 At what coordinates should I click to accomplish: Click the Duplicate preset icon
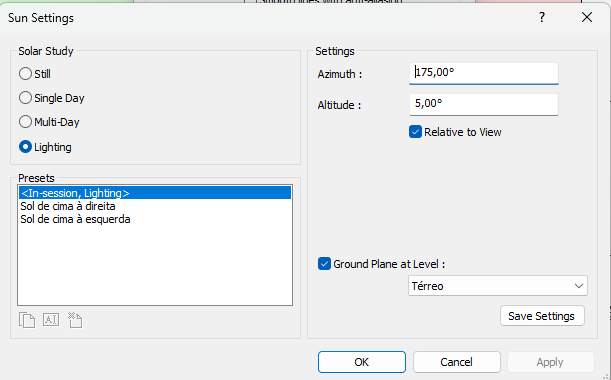27,320
